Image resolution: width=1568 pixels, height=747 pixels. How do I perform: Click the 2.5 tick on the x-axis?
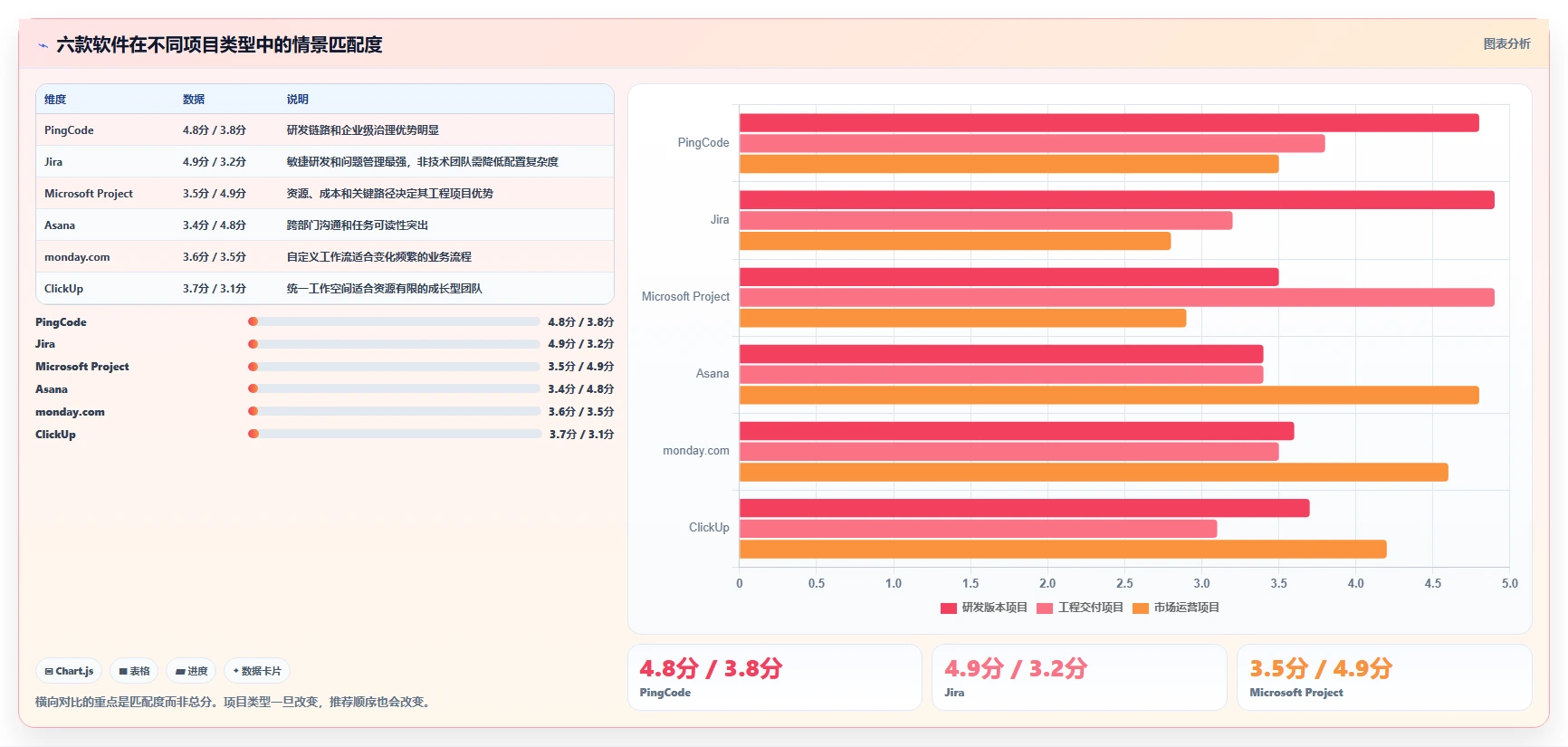pyautogui.click(x=1124, y=583)
